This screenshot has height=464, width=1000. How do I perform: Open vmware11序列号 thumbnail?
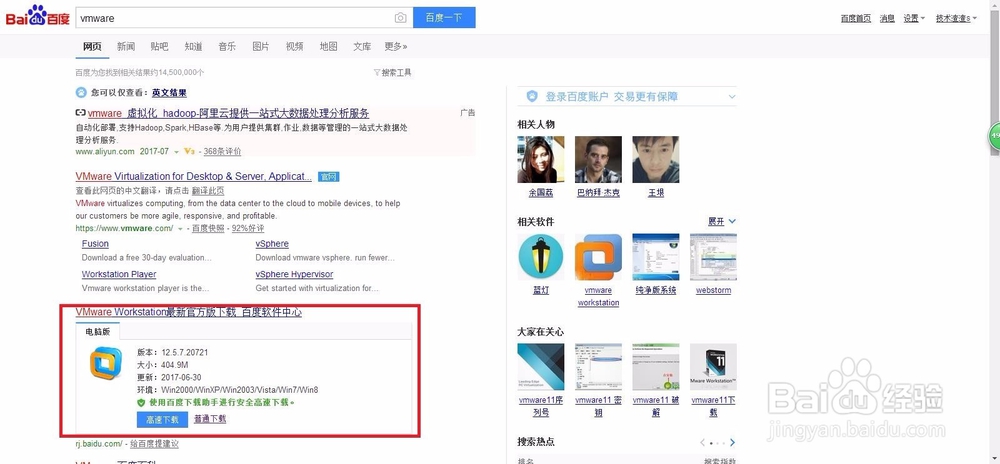pyautogui.click(x=541, y=367)
